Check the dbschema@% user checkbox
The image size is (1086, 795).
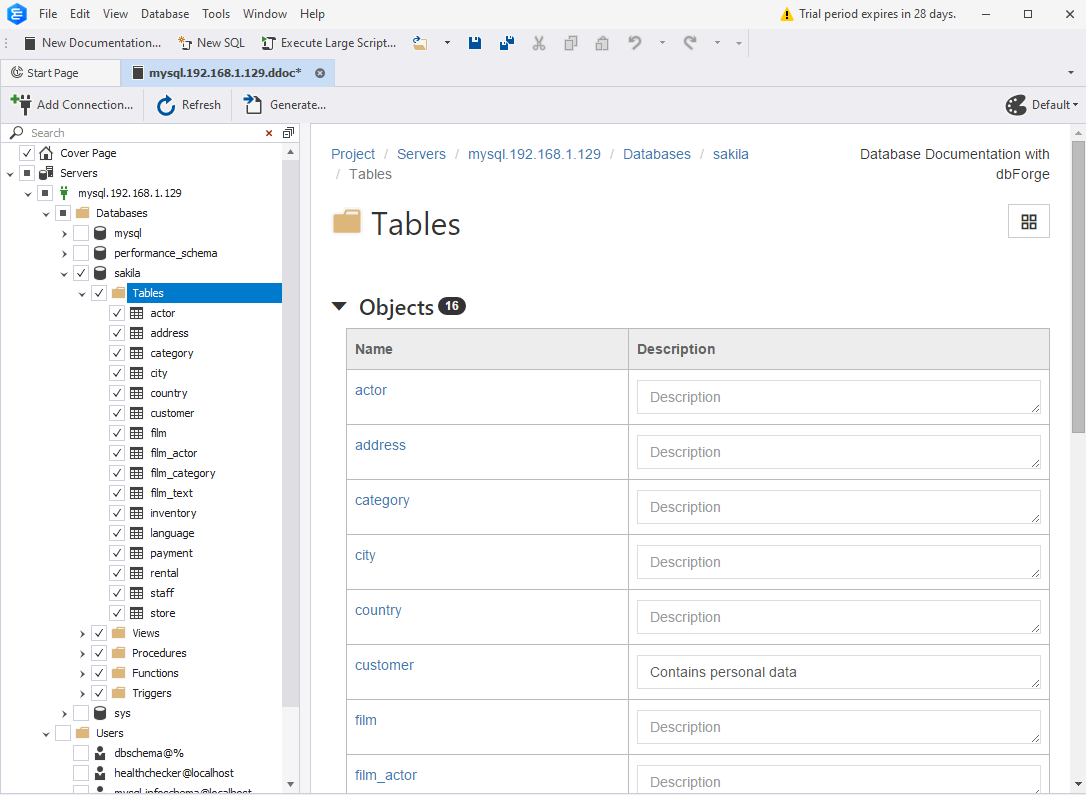[81, 753]
